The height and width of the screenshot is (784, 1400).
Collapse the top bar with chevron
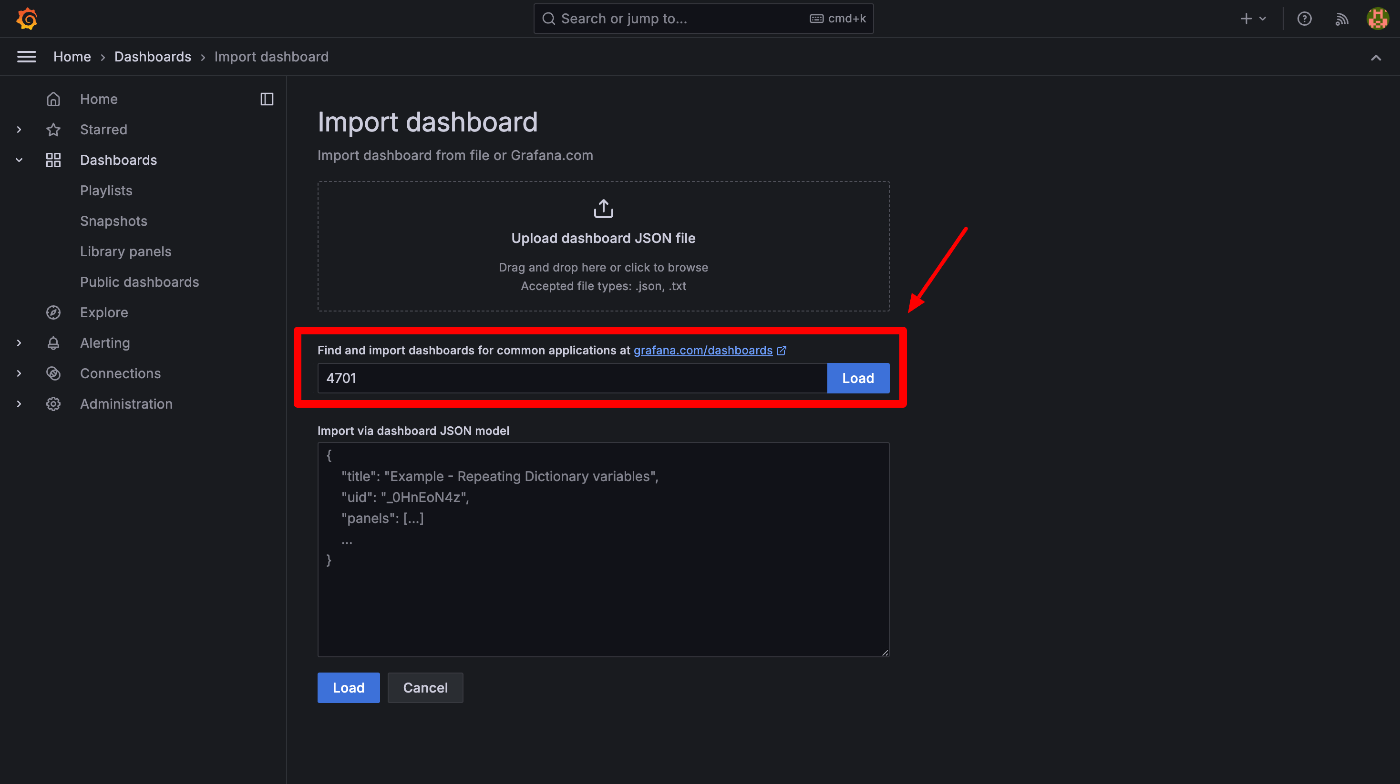(x=1376, y=57)
